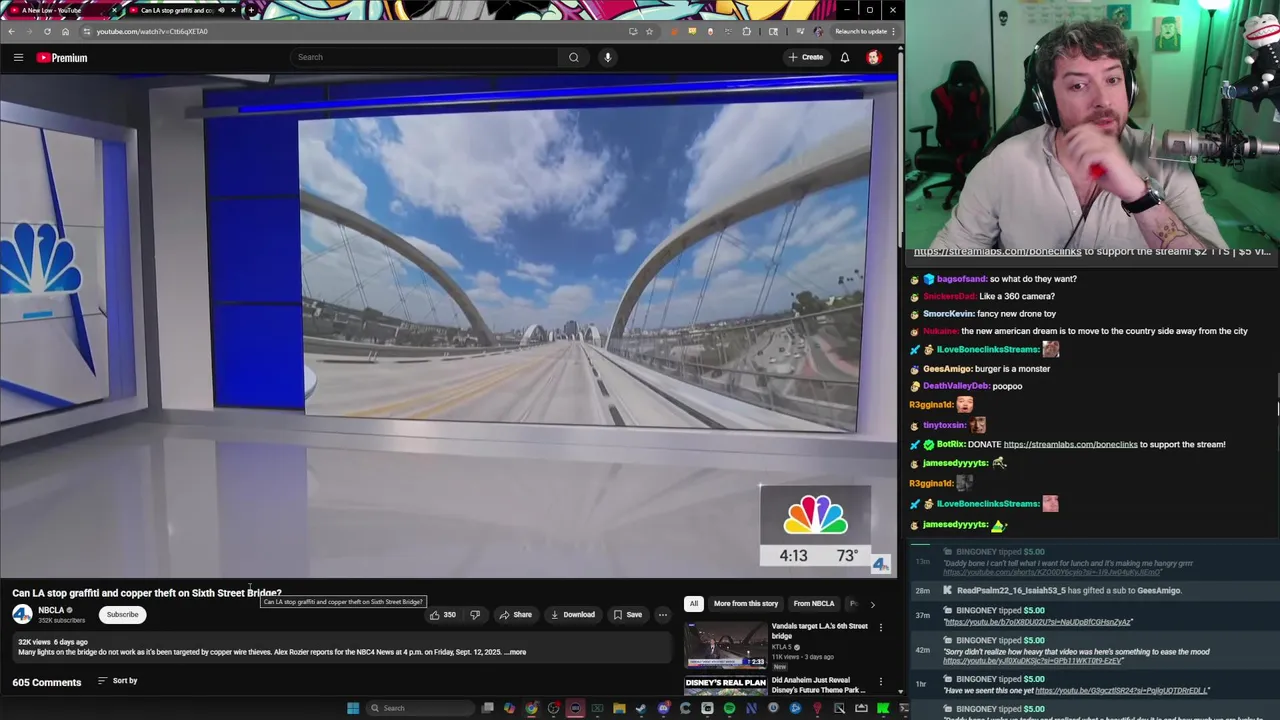
Task: Open Chrome from the taskbar
Action: point(531,708)
